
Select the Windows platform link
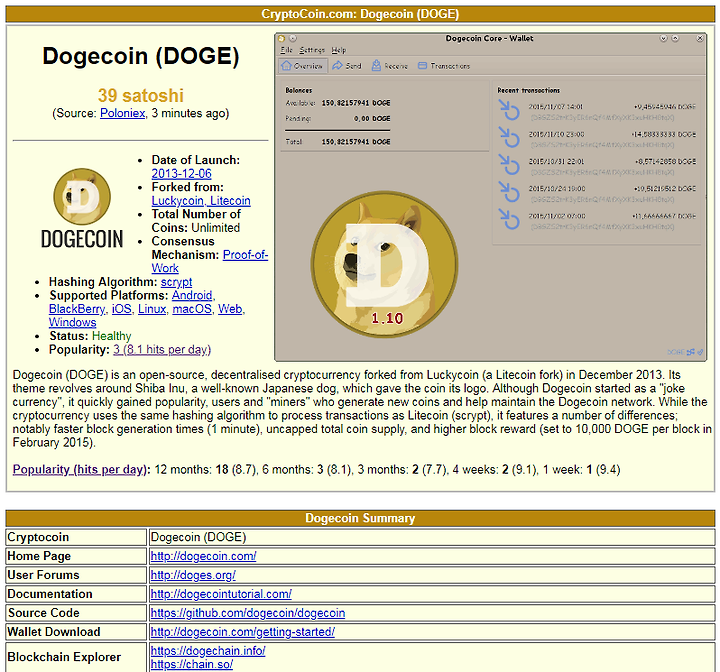tap(73, 322)
